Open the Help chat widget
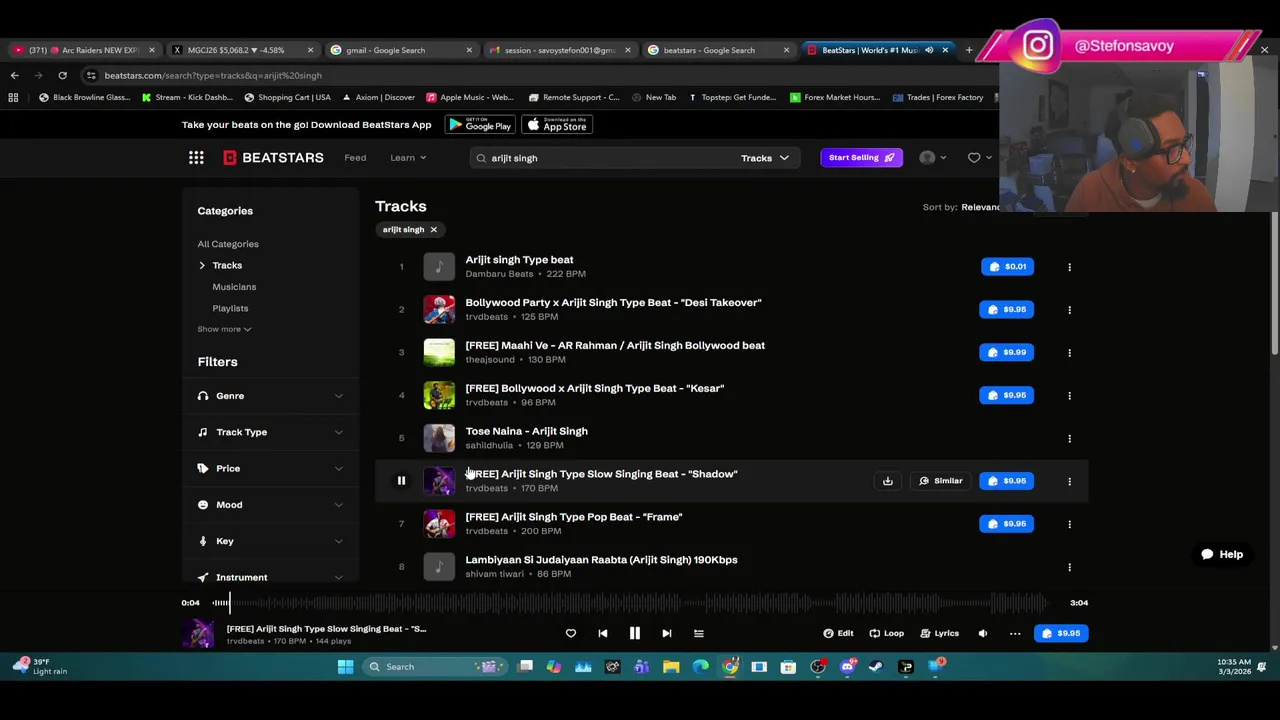Image resolution: width=1280 pixels, height=720 pixels. point(1222,554)
